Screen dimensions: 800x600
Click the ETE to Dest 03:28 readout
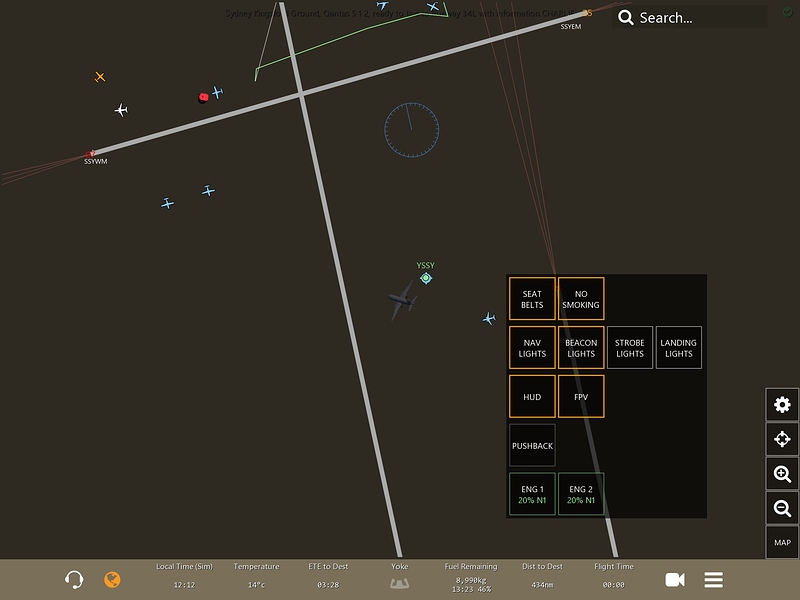(328, 576)
